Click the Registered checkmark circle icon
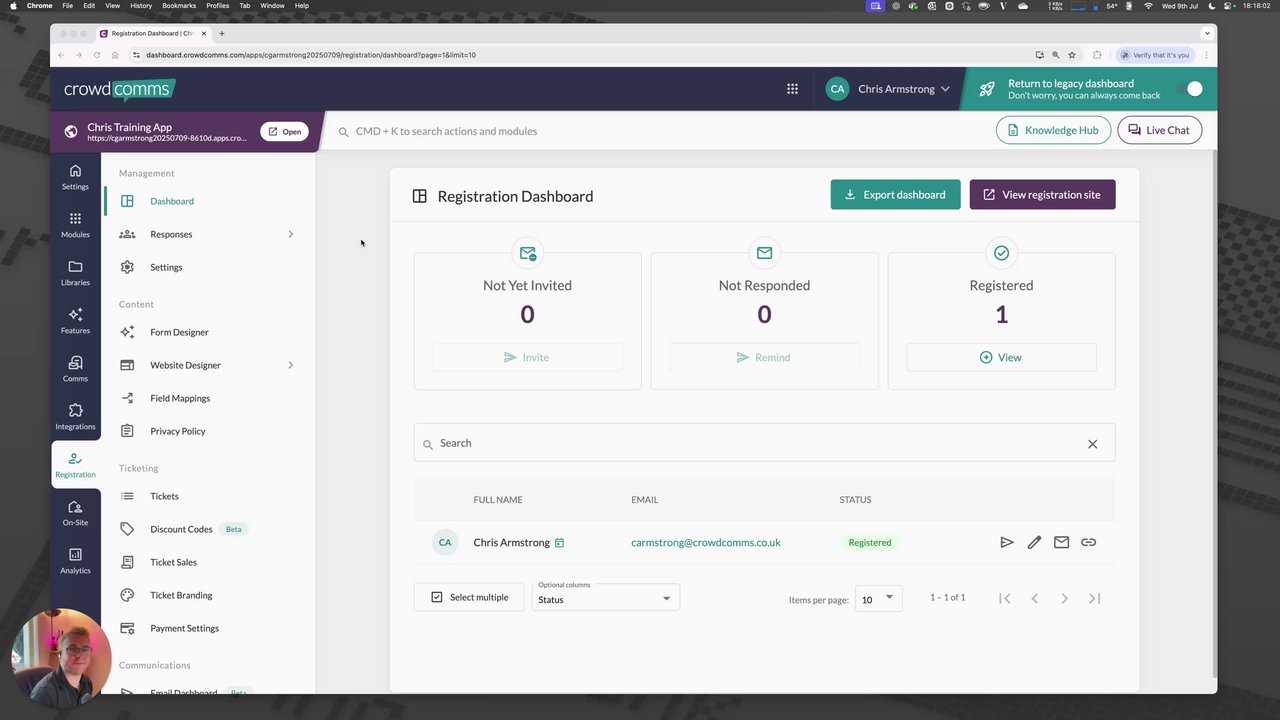The width and height of the screenshot is (1280, 720). [x=1001, y=253]
